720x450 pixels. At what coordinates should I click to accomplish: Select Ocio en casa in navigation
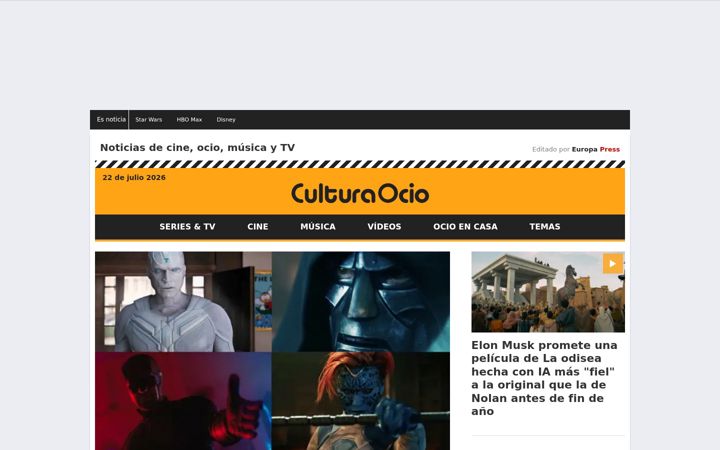[465, 226]
